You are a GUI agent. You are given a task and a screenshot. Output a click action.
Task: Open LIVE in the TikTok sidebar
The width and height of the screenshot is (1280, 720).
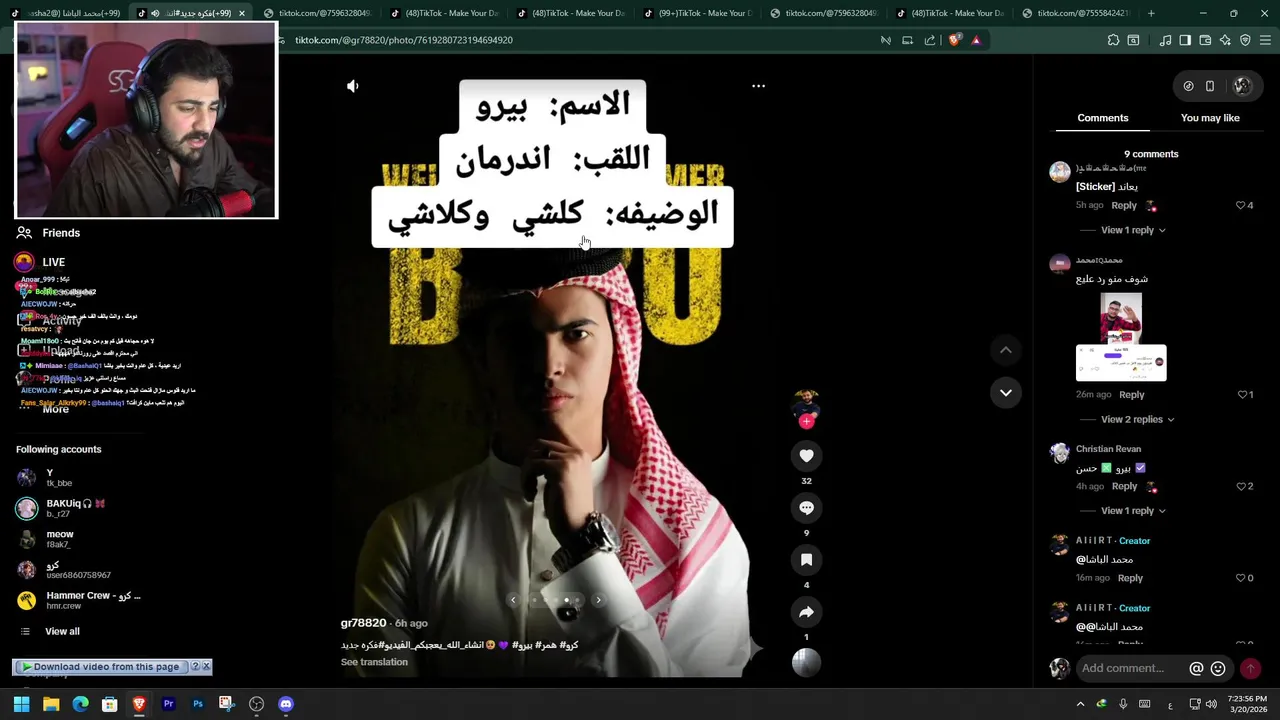54,262
